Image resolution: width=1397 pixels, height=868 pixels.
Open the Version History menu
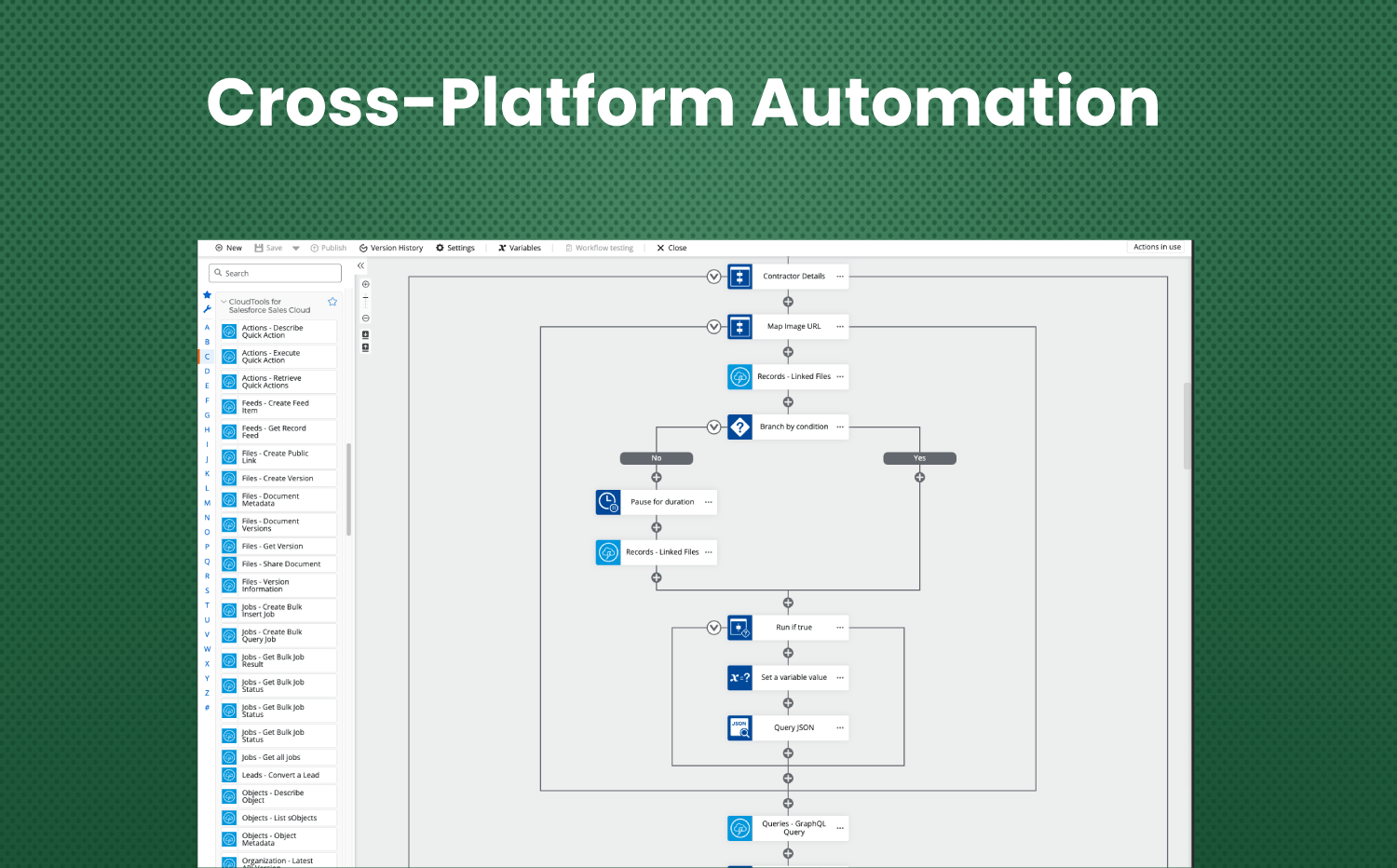point(390,248)
